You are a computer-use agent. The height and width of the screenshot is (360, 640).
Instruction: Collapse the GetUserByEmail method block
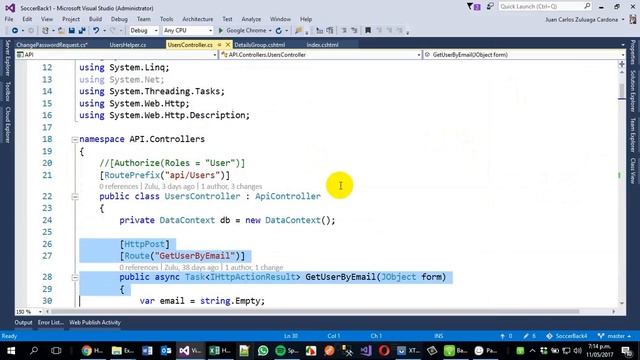(75, 278)
